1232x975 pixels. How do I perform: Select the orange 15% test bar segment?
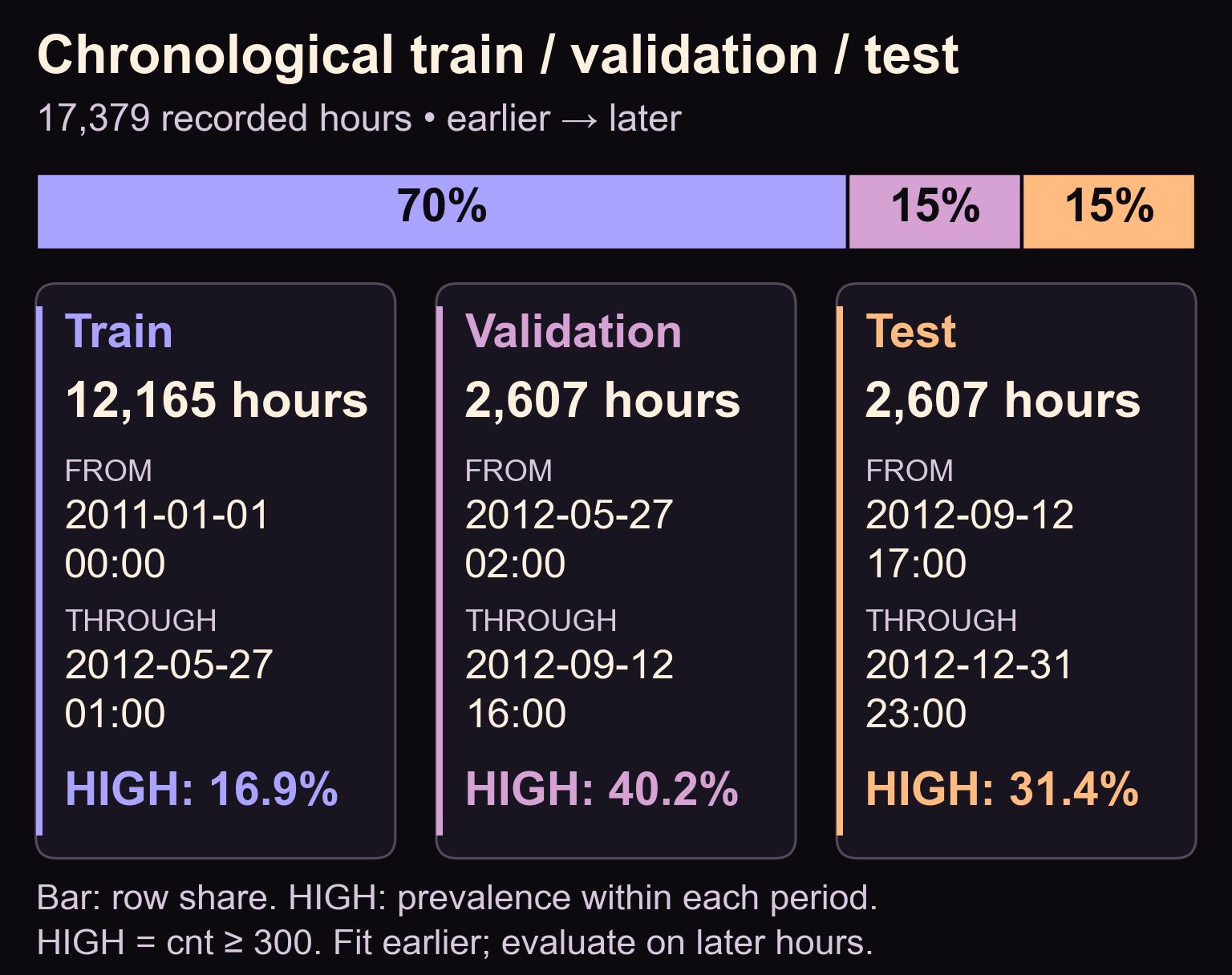click(1108, 212)
